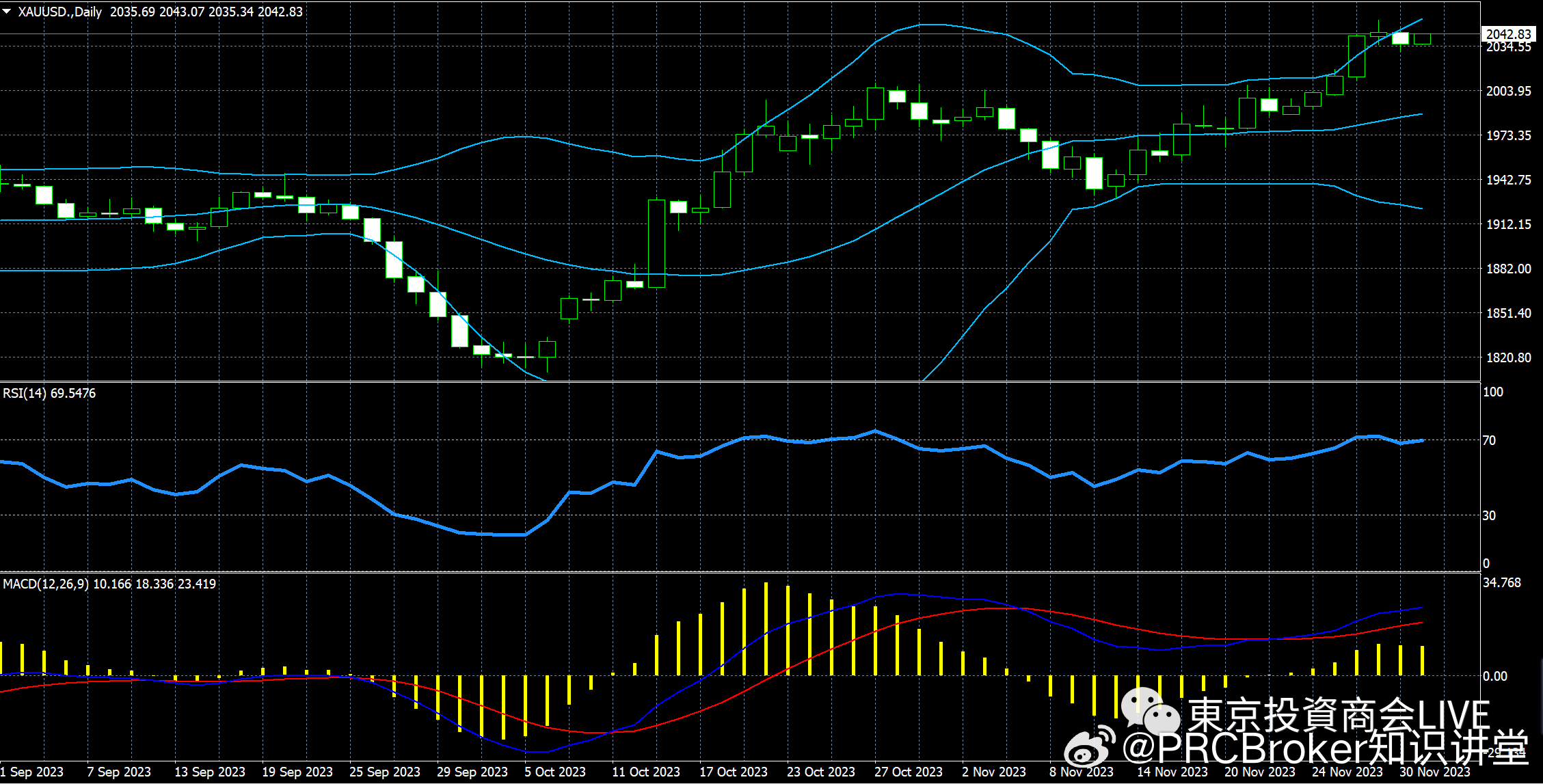Click the RSI scale value 0
This screenshot has height=784, width=1543.
[x=1486, y=563]
